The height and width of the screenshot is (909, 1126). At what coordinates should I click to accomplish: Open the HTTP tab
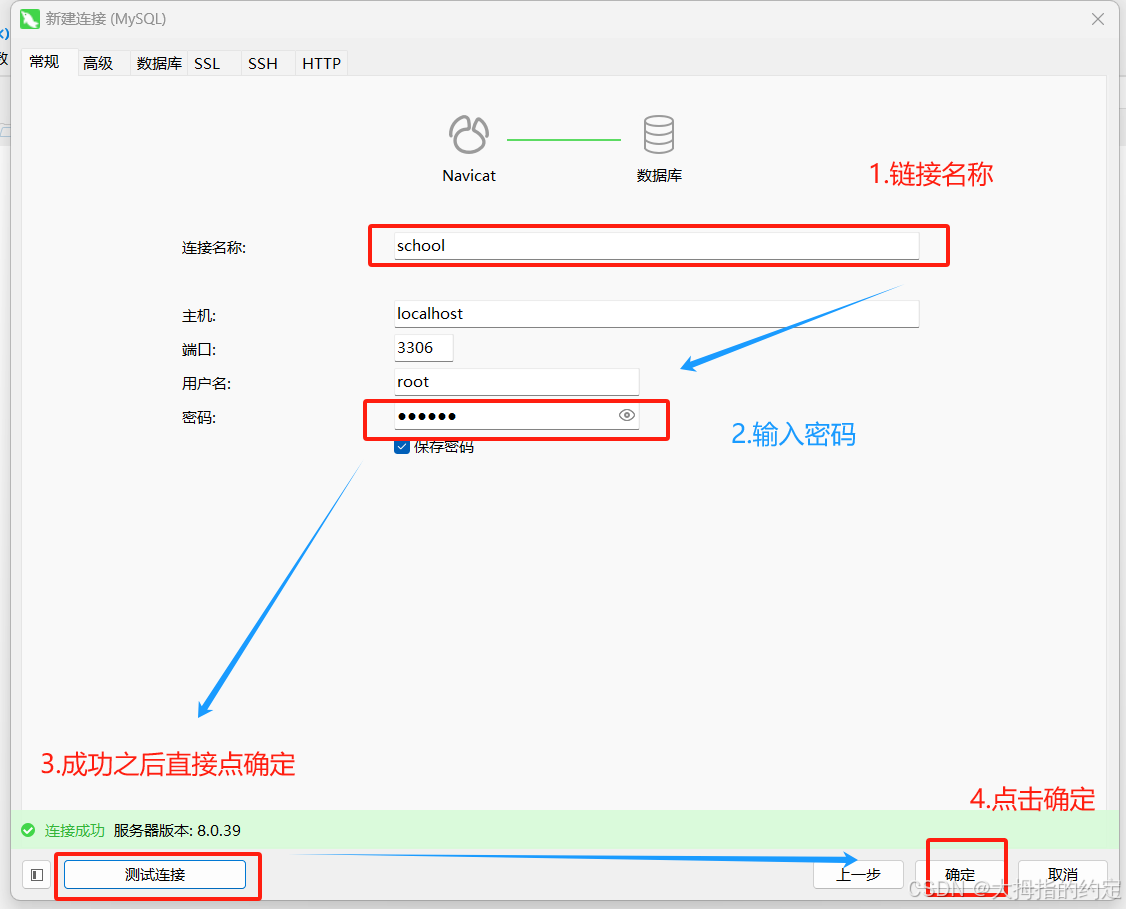point(321,63)
